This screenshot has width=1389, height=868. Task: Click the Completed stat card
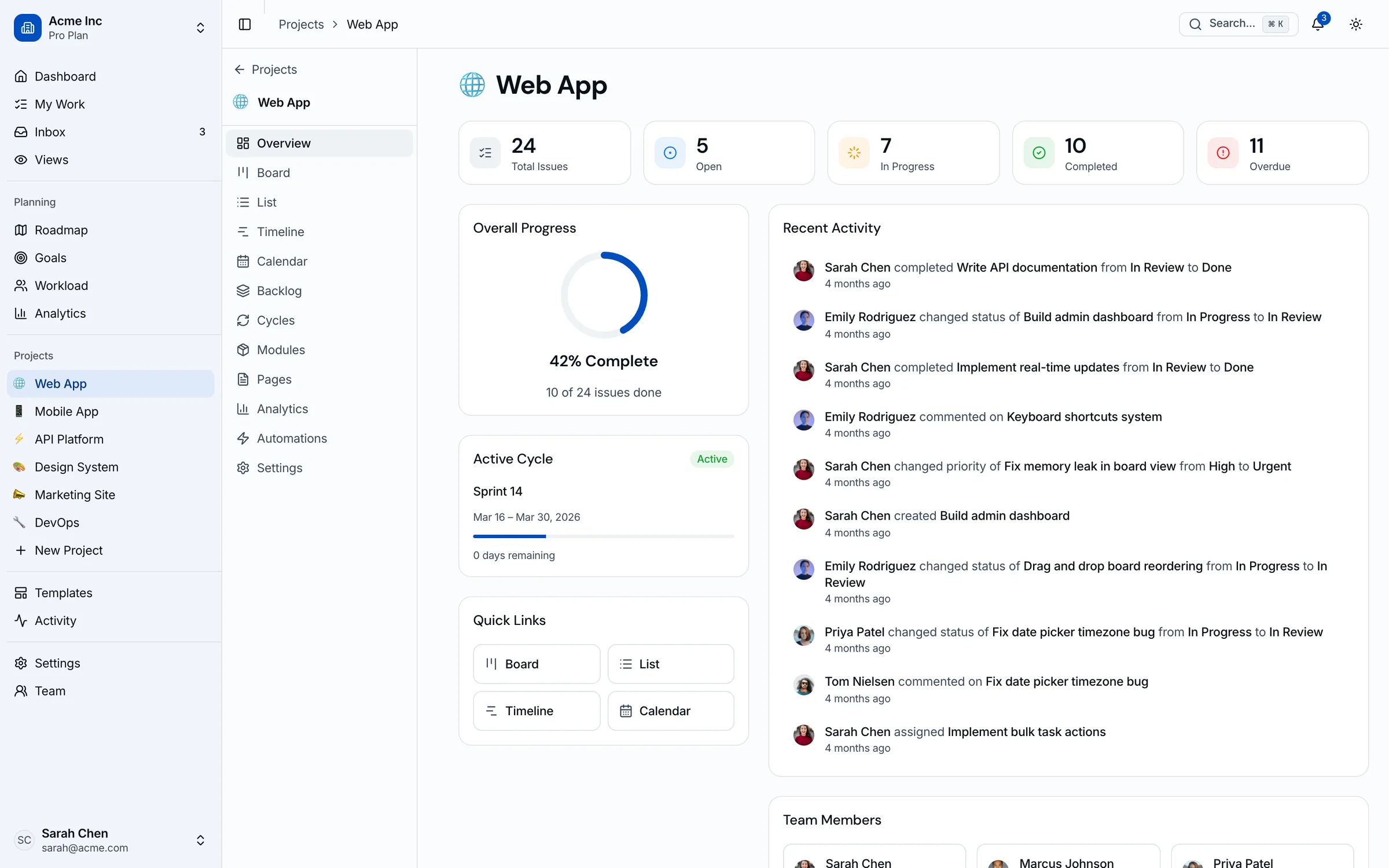[x=1098, y=153]
